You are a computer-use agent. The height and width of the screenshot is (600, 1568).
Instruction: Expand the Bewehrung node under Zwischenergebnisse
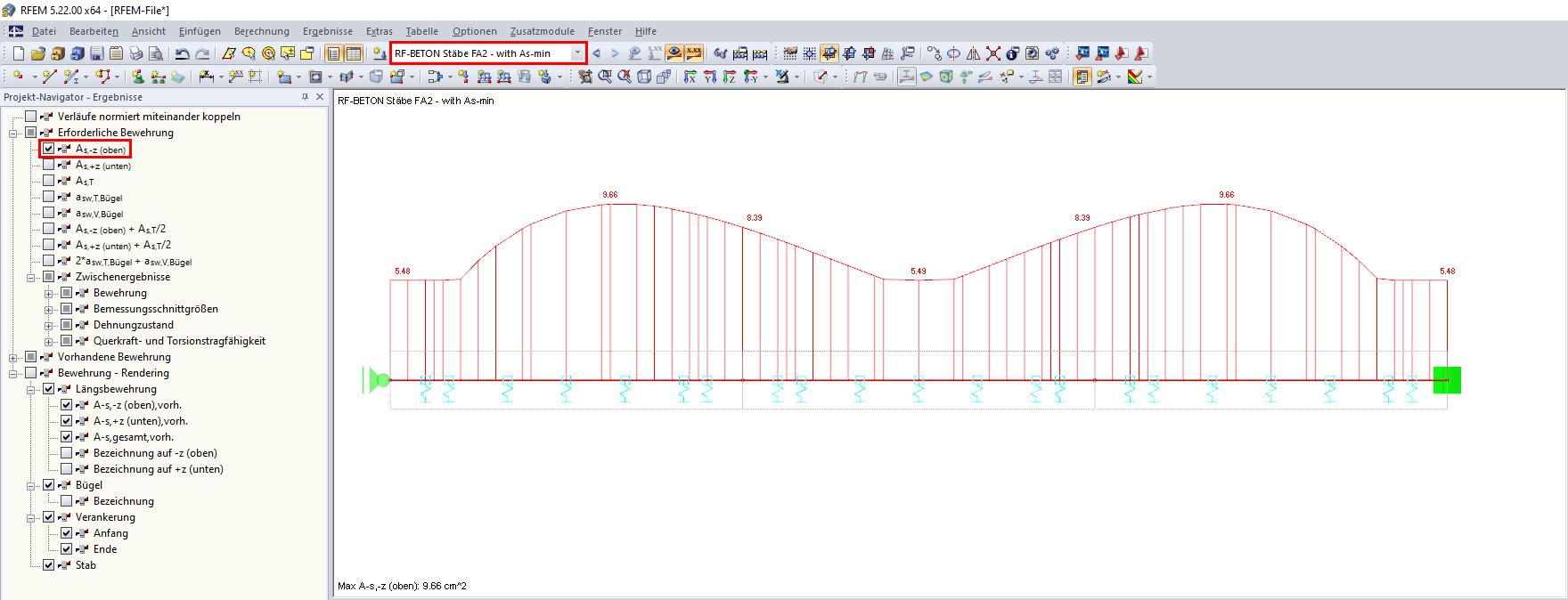(x=49, y=294)
